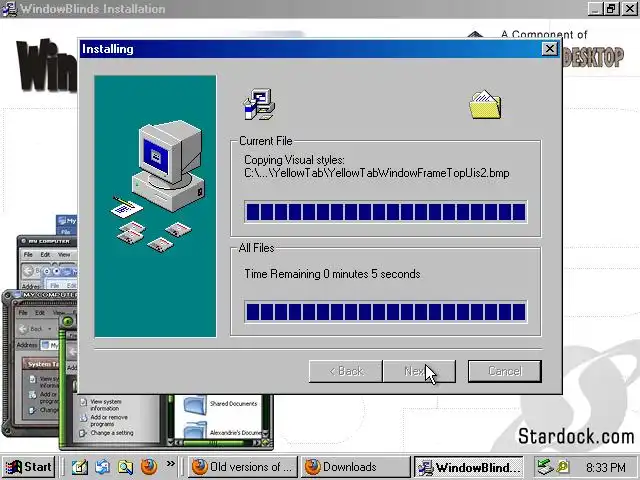640x480 pixels.
Task: Click the computer setup icon above Current File
Action: point(259,104)
